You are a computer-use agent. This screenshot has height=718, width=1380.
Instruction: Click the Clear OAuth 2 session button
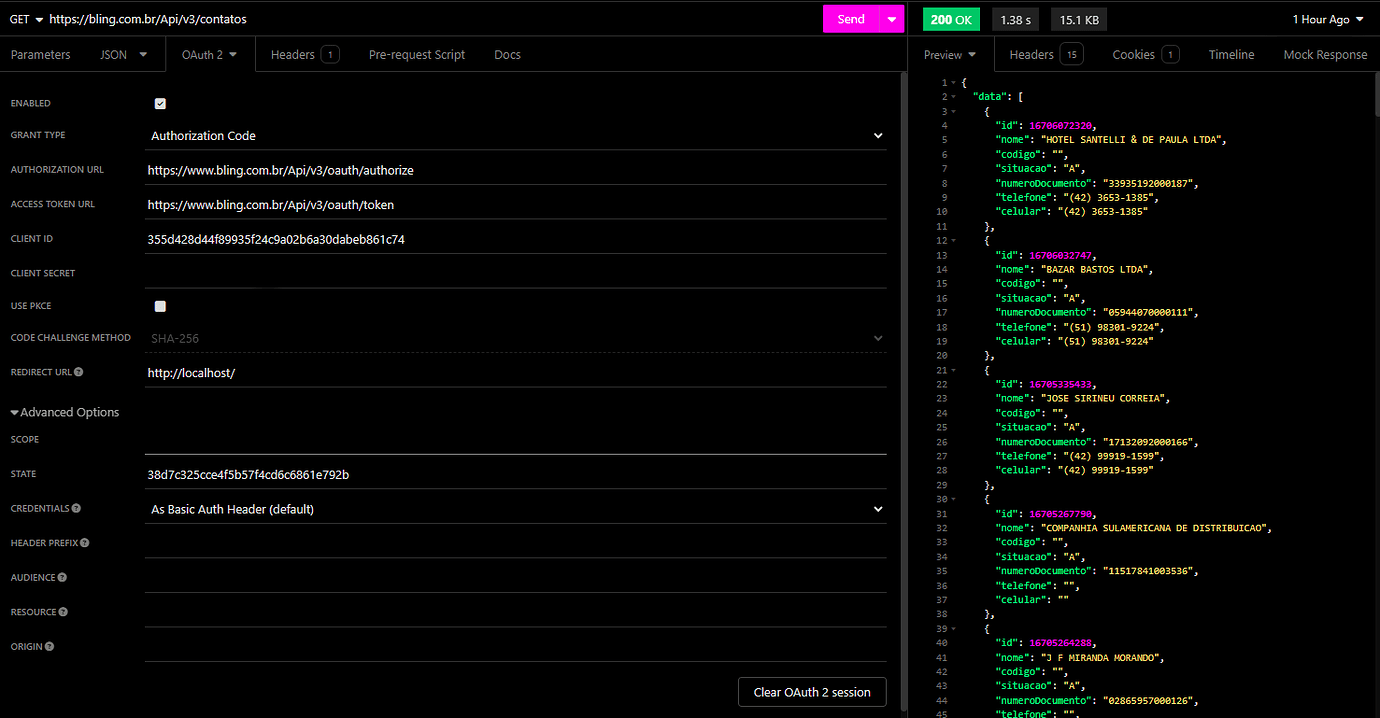[811, 691]
